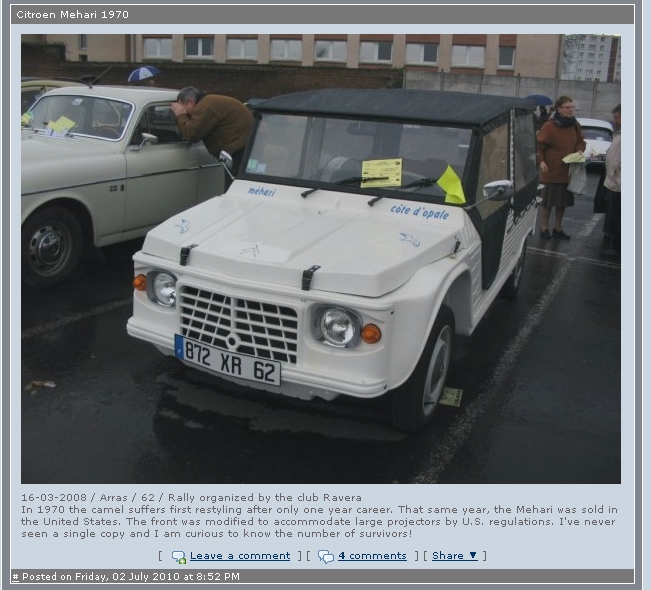Viewport: 651px width, 590px height.
Task: Open the '4 comments' link
Action: click(x=372, y=556)
